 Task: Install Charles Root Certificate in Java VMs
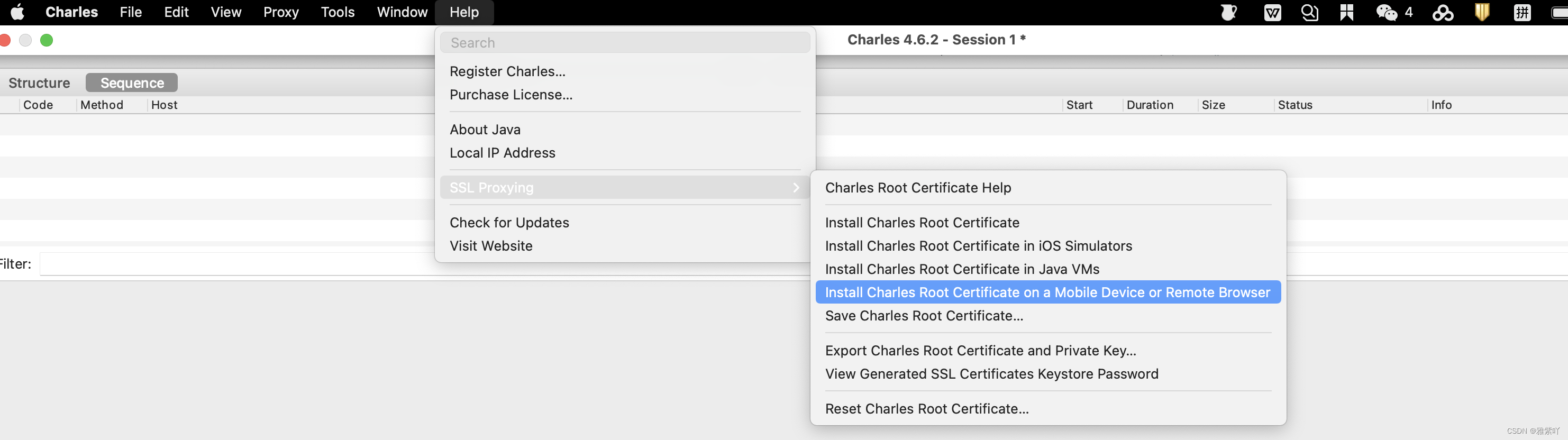(1048, 268)
